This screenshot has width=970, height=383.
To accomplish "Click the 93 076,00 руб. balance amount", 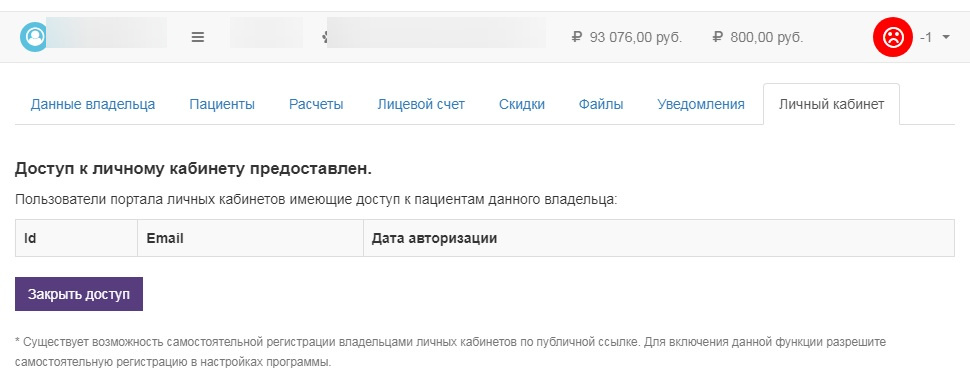I will pyautogui.click(x=636, y=37).
